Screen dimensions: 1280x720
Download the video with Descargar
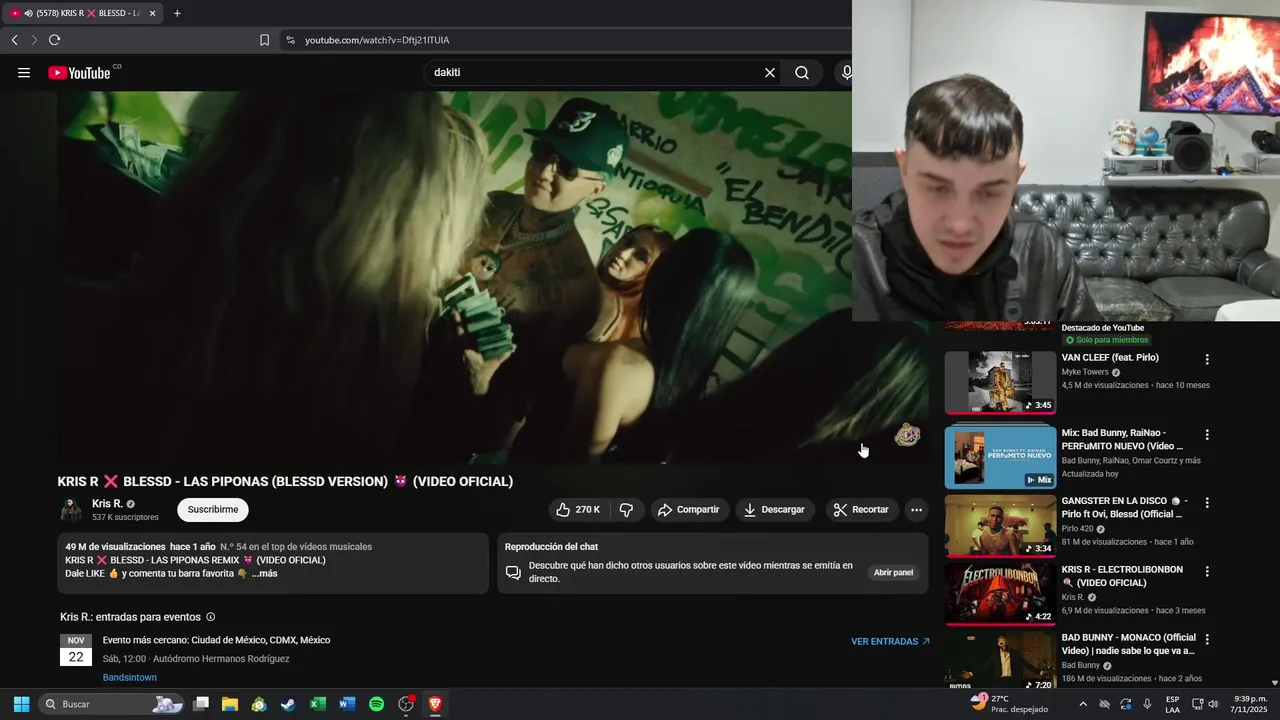point(774,509)
